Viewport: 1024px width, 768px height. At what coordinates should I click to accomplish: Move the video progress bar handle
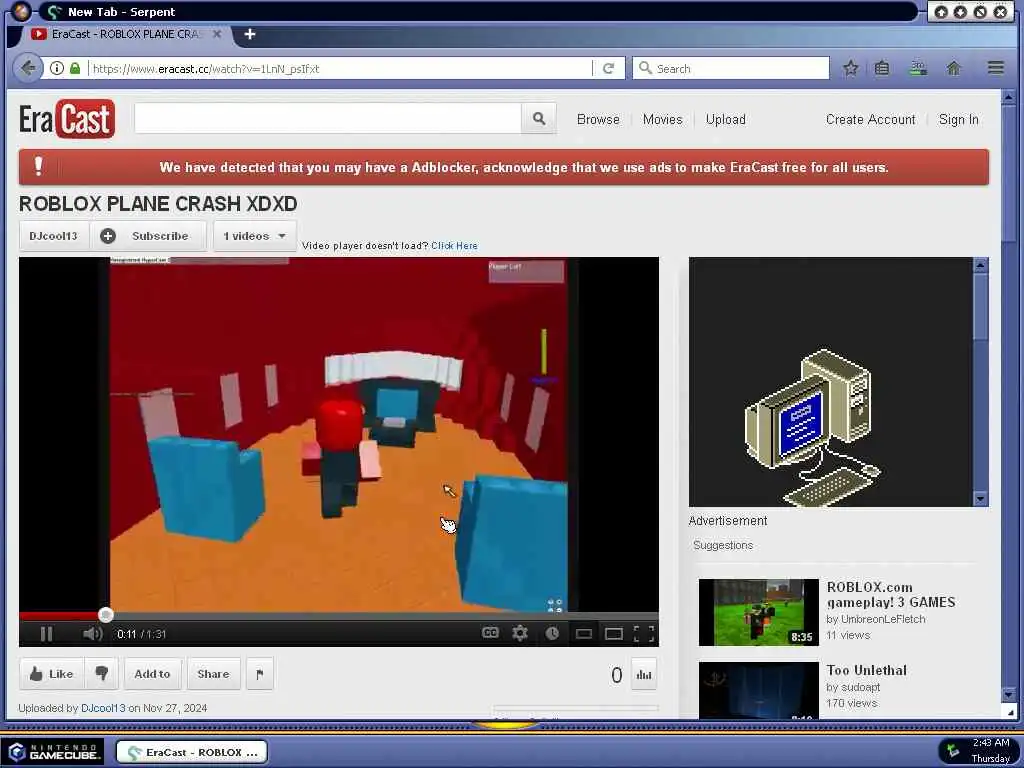coord(105,615)
